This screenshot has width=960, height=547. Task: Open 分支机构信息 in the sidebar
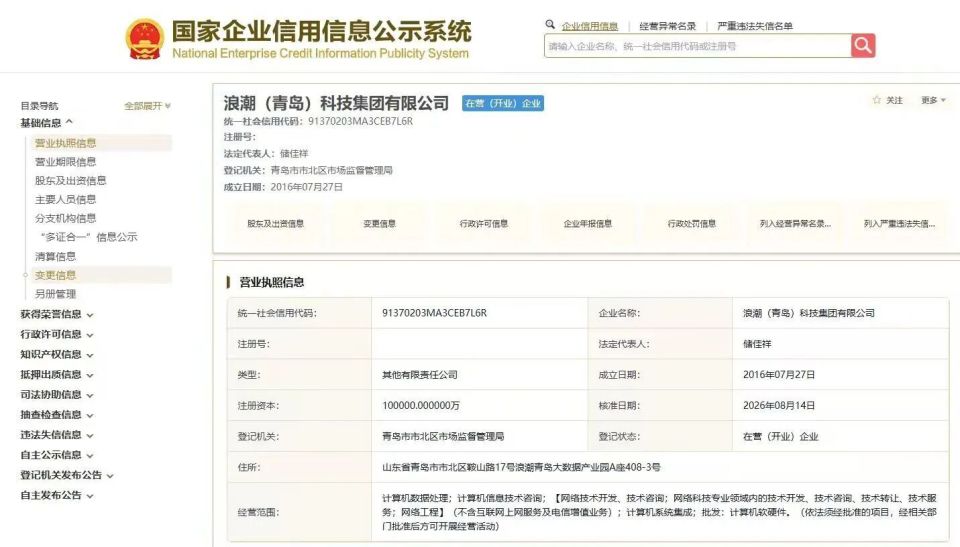[x=66, y=219]
